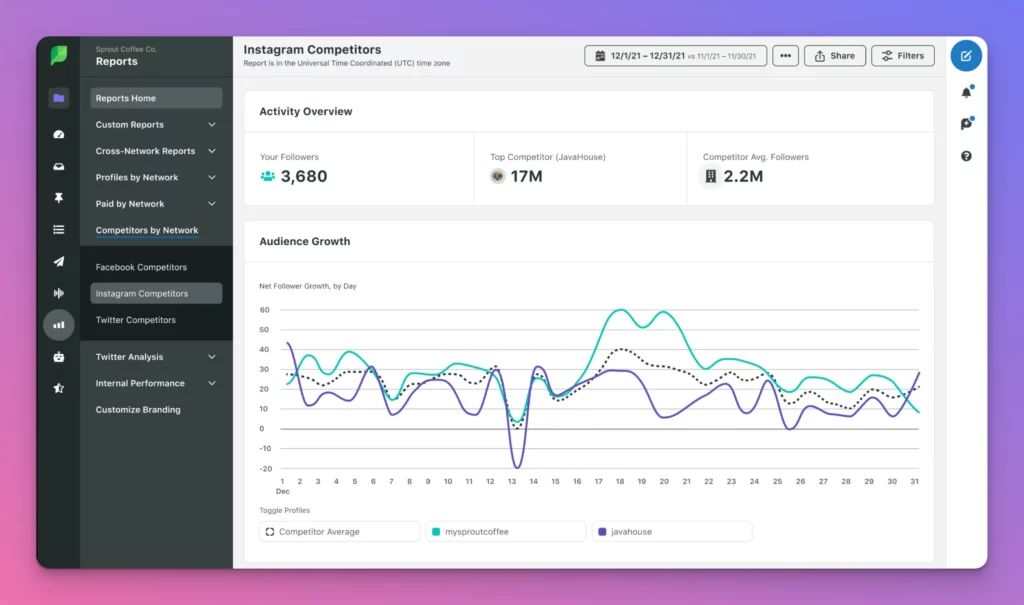Click the highlighted Reports bar chart icon

coord(58,325)
